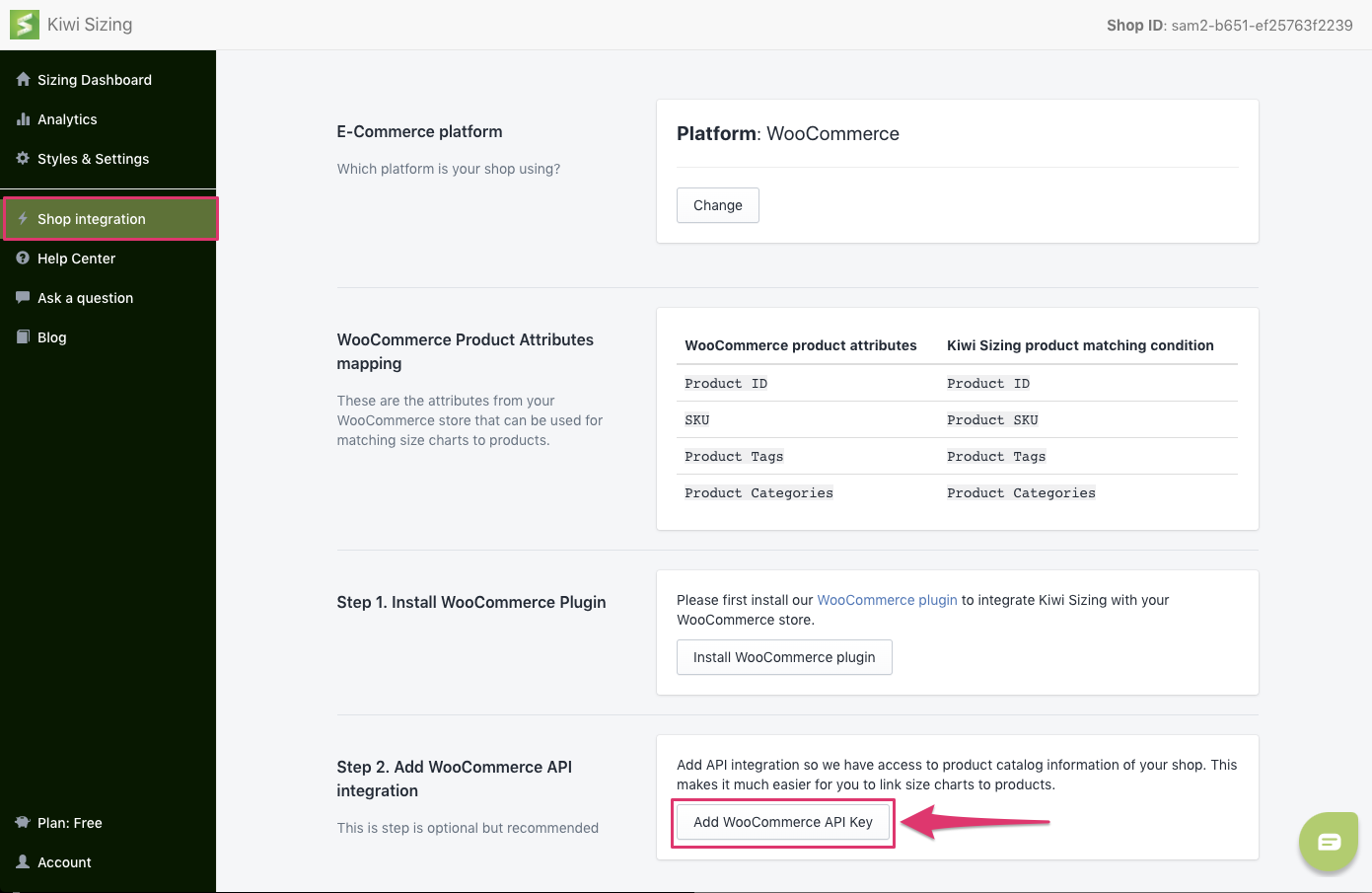Screen dimensions: 1372x893
Task: Click the 'WooCommerce product attributes' column header
Action: point(801,345)
